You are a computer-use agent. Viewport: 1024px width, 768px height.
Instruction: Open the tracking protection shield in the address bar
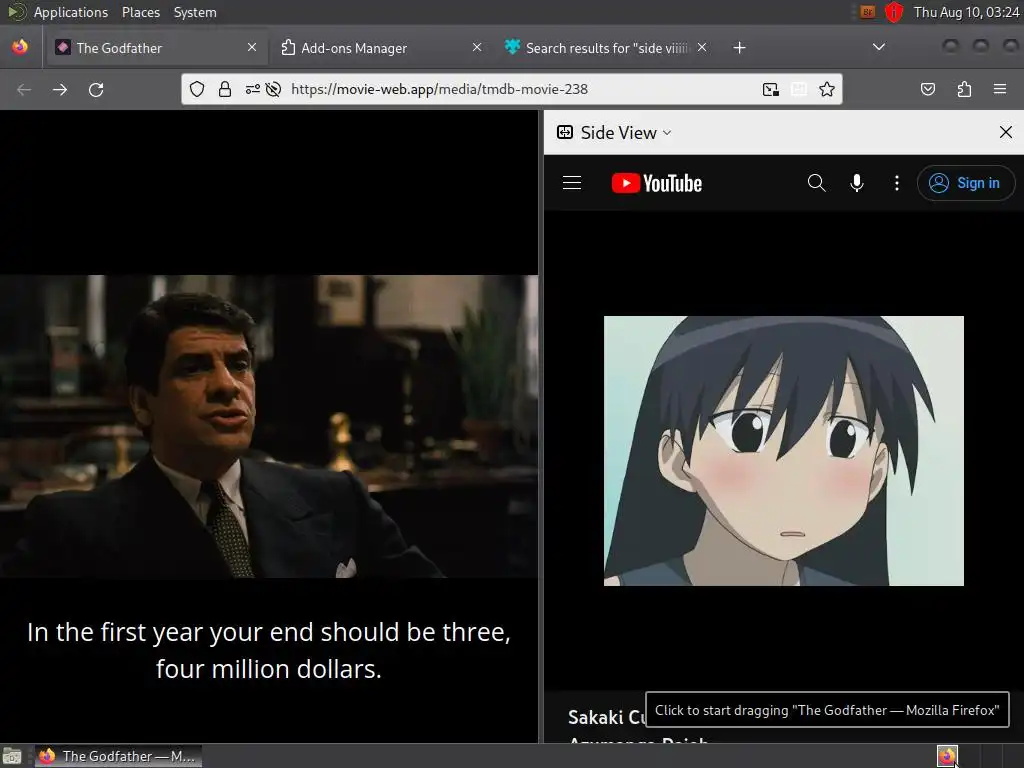point(197,89)
